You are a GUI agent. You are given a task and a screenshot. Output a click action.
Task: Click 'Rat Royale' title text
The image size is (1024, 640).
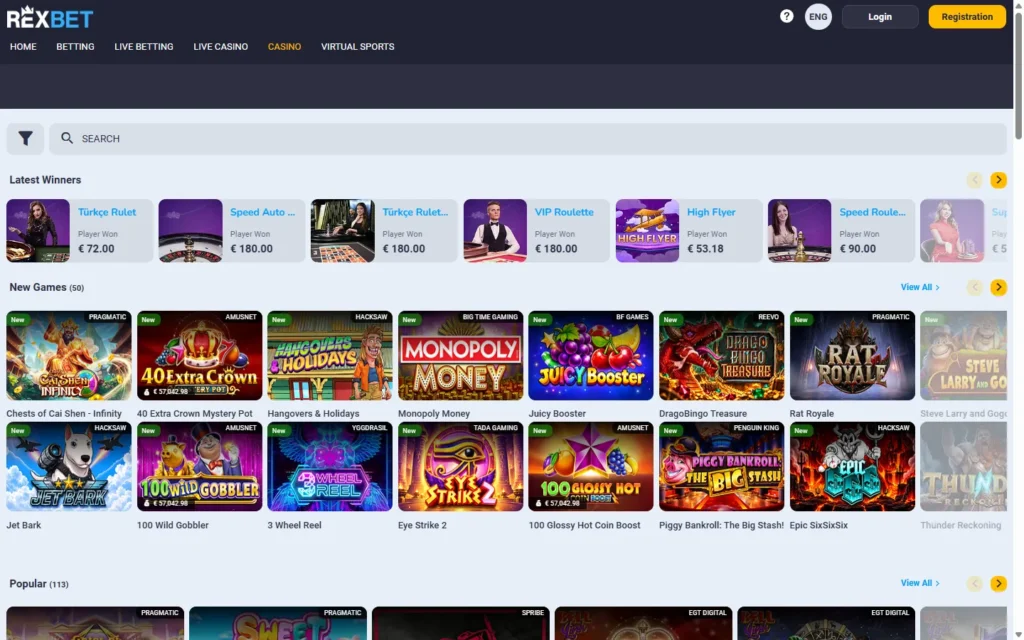(x=812, y=413)
